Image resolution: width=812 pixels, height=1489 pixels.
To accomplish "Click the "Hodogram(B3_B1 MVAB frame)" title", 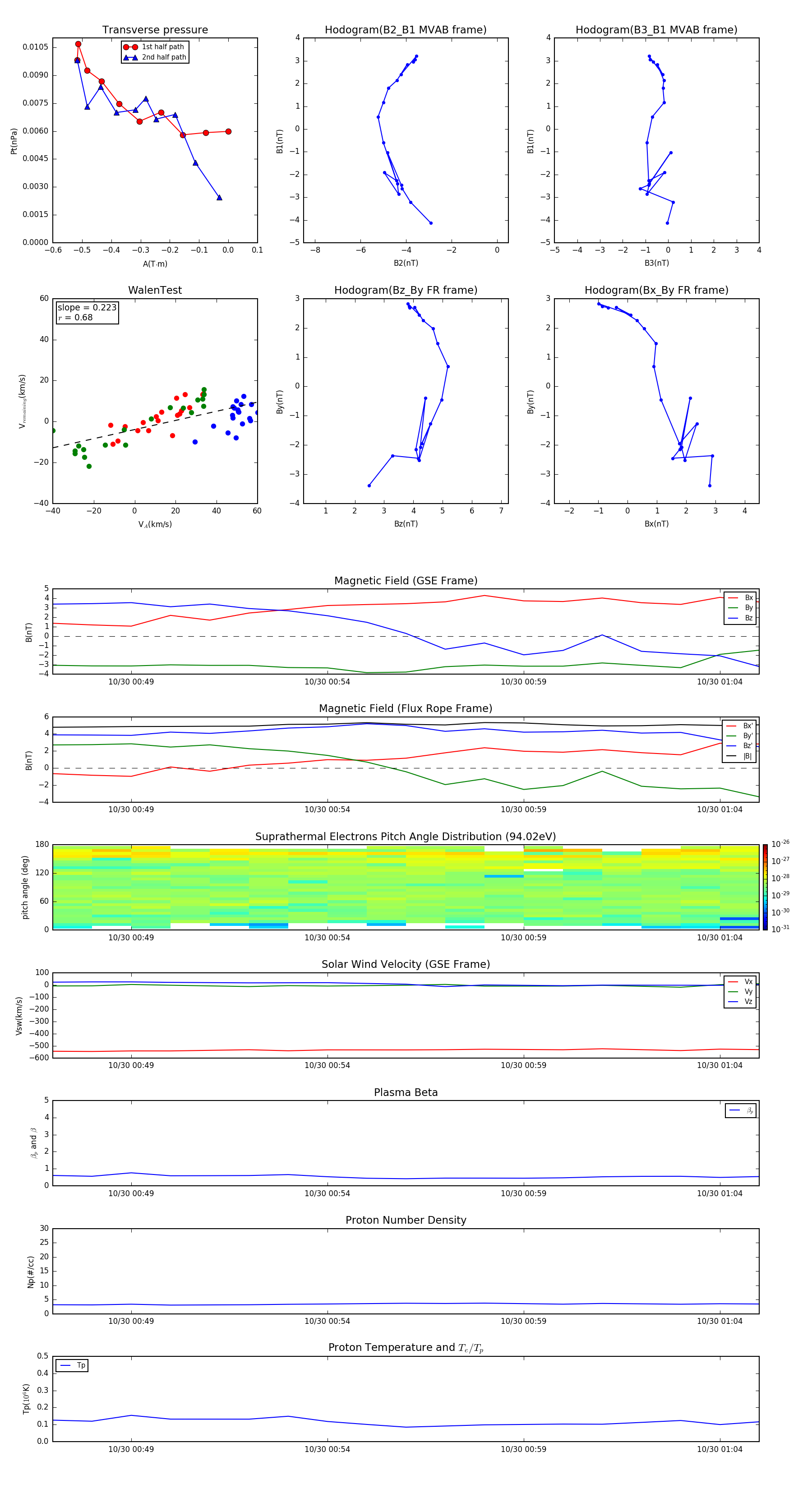I will pyautogui.click(x=656, y=30).
